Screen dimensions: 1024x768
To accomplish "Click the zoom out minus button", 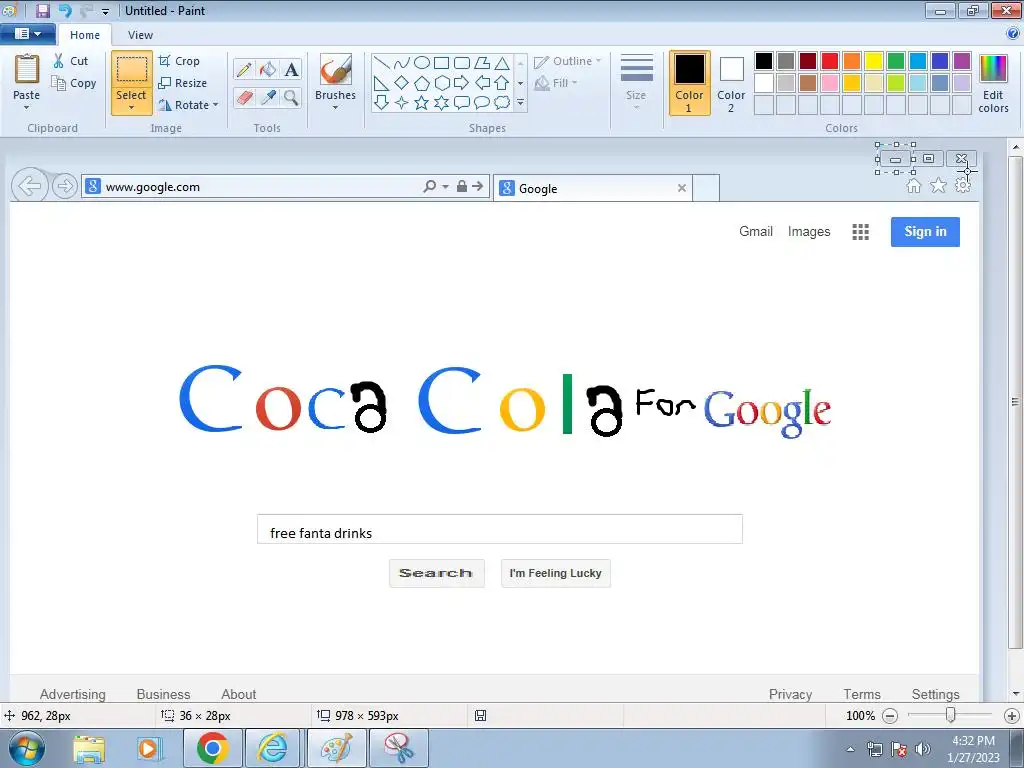I will [890, 716].
